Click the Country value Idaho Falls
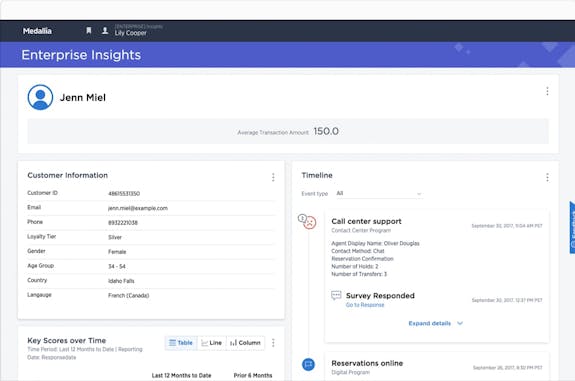Viewport: 575px width, 381px height. 121,281
